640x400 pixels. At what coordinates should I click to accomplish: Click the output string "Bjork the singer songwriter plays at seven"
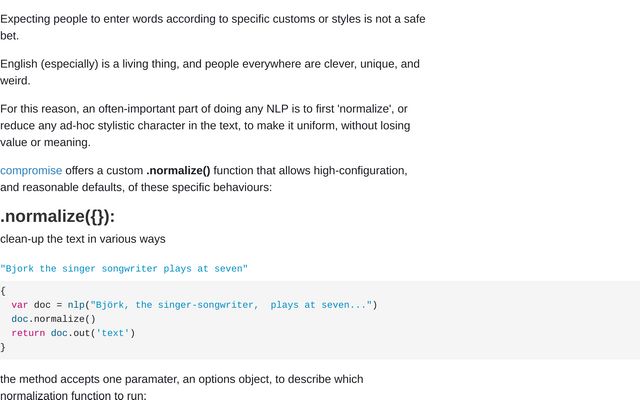tap(124, 269)
